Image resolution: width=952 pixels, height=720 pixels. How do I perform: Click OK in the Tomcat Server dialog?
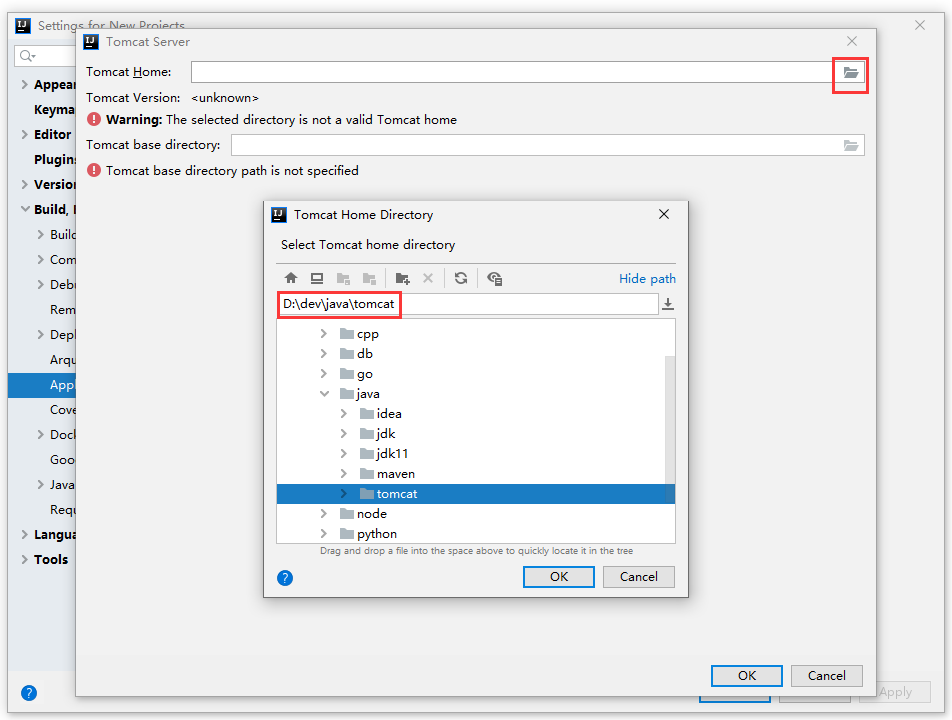747,676
